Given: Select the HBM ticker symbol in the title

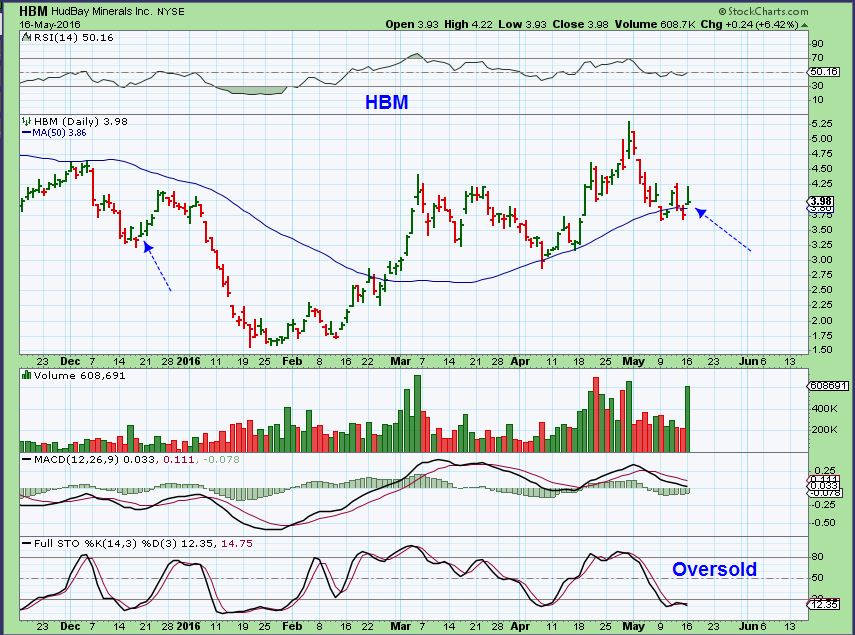Looking at the screenshot, I should 34,11.
